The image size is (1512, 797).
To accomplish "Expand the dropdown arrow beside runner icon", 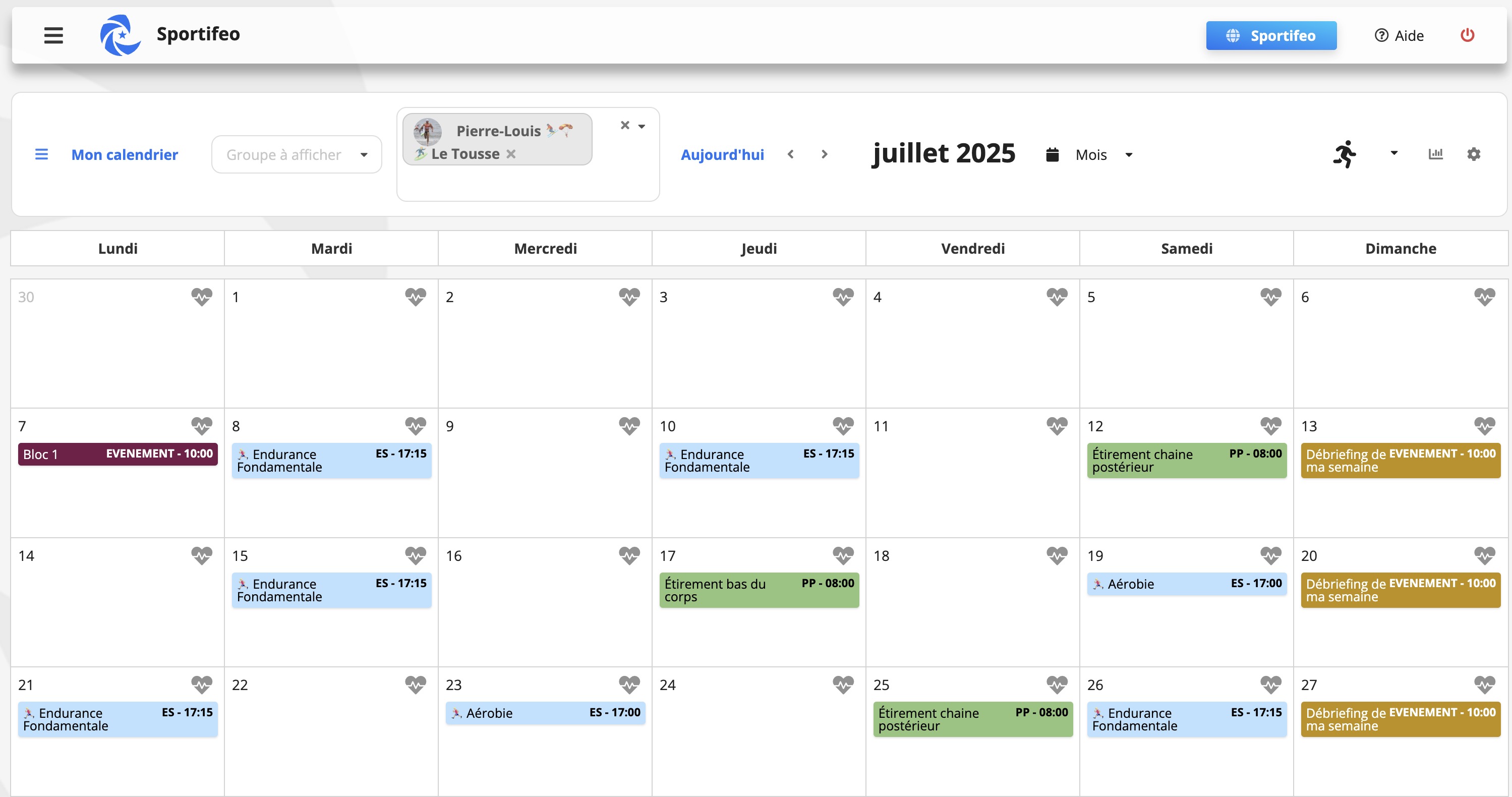I will click(x=1393, y=153).
